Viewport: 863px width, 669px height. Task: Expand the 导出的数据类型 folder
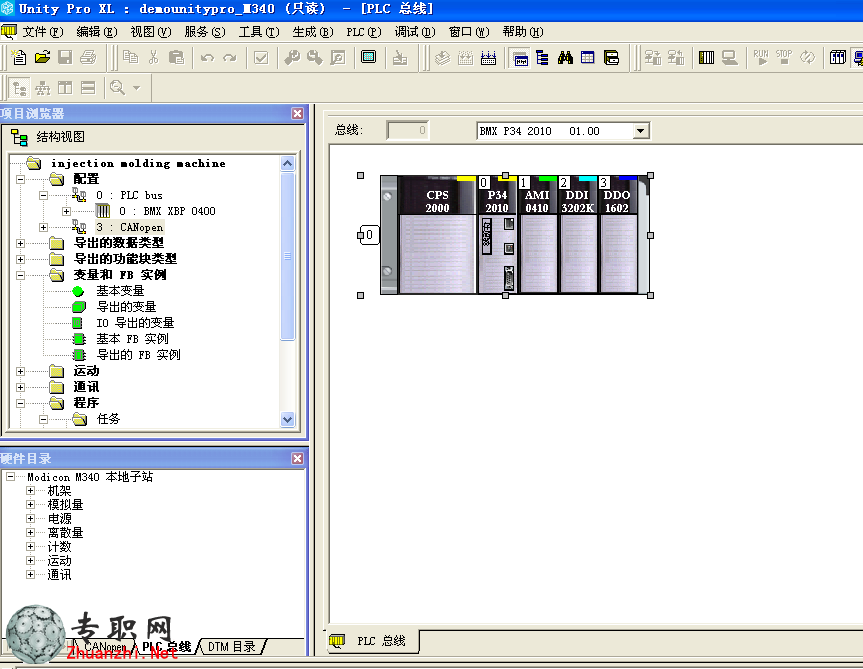coord(20,243)
